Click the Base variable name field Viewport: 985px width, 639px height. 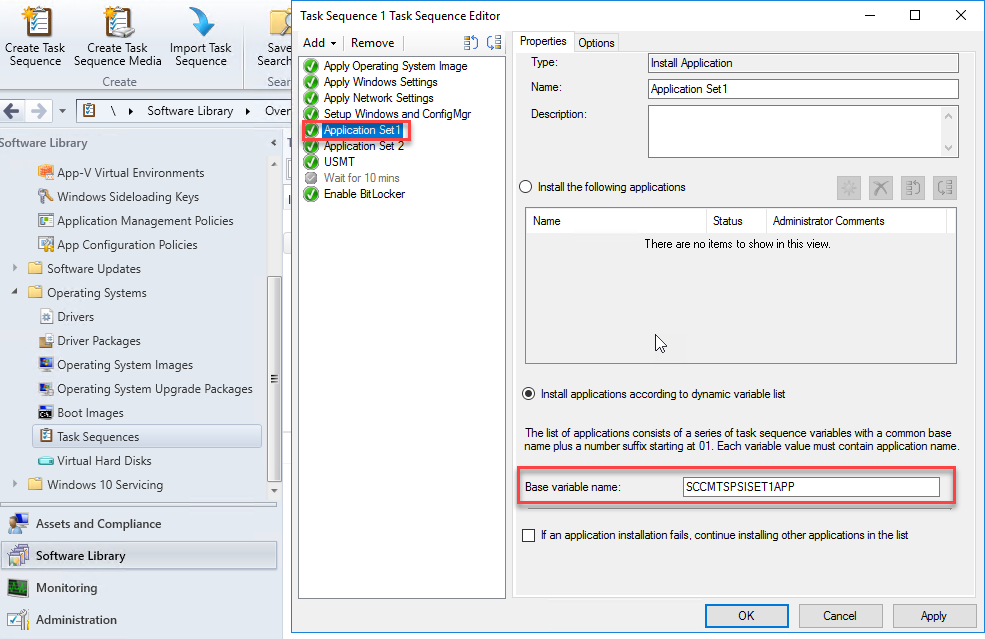[x=810, y=487]
